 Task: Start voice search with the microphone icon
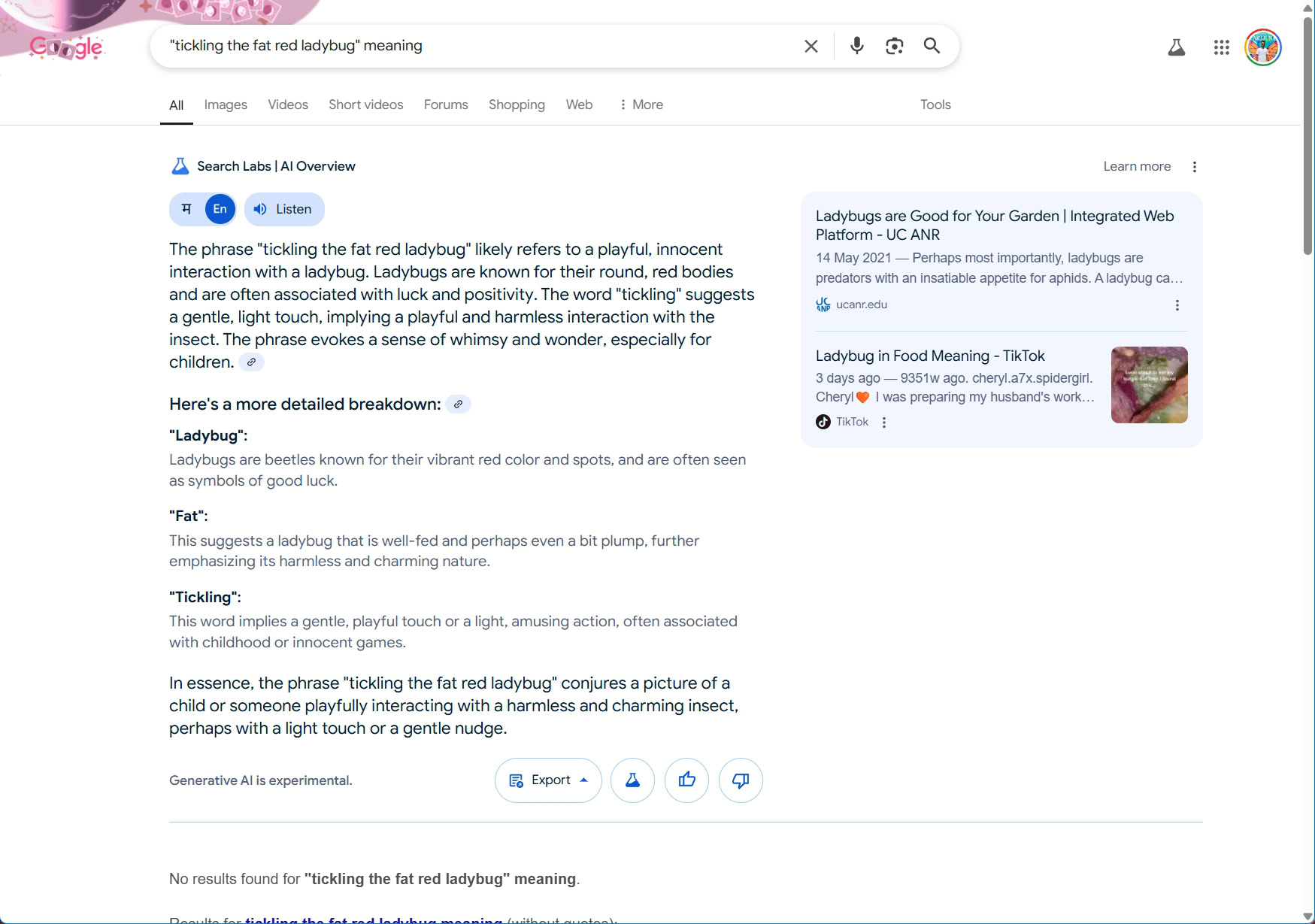[x=856, y=46]
